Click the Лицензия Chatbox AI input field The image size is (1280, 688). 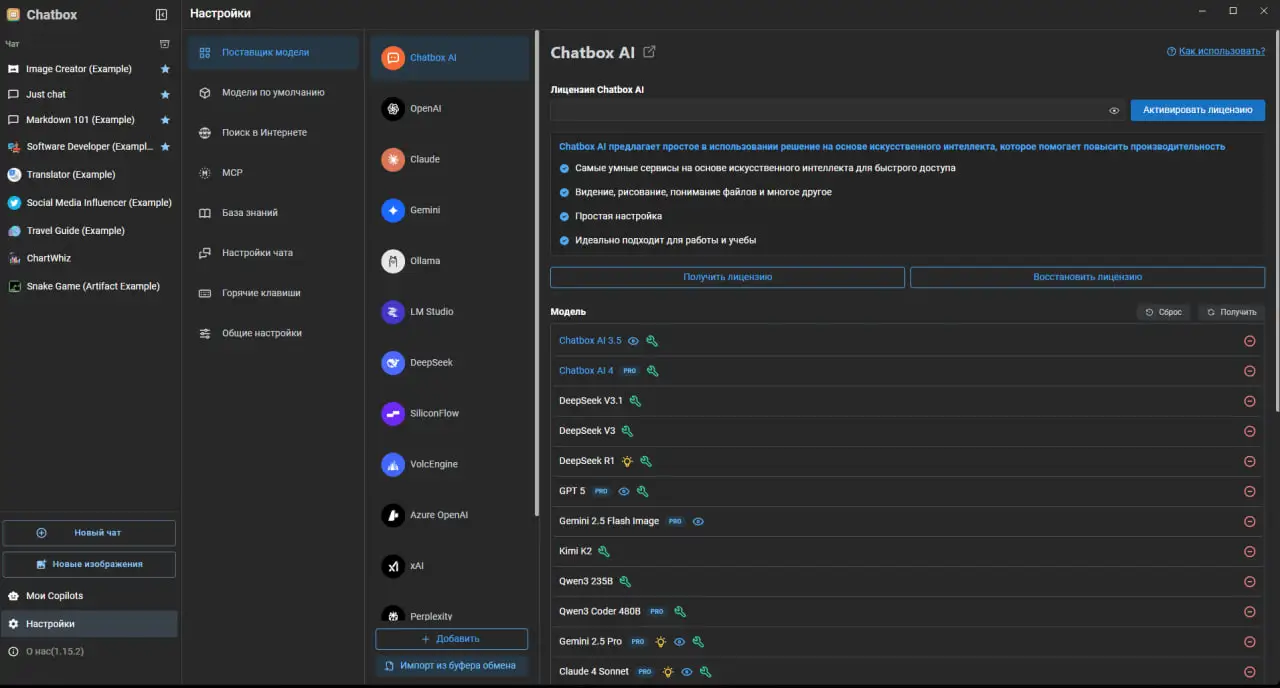click(825, 110)
